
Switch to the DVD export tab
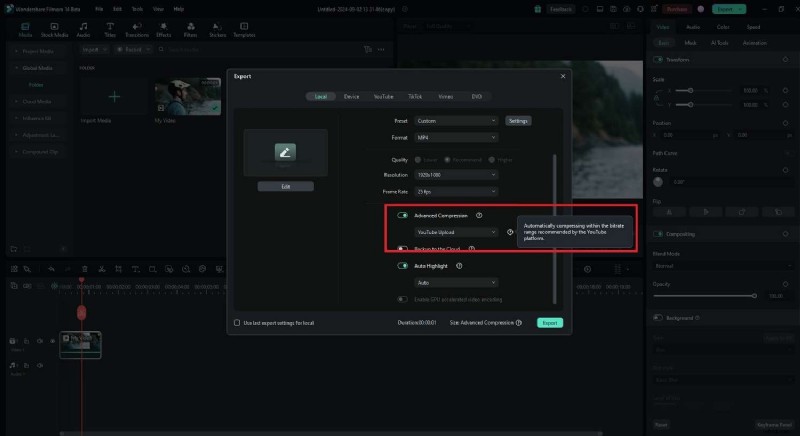[x=477, y=96]
